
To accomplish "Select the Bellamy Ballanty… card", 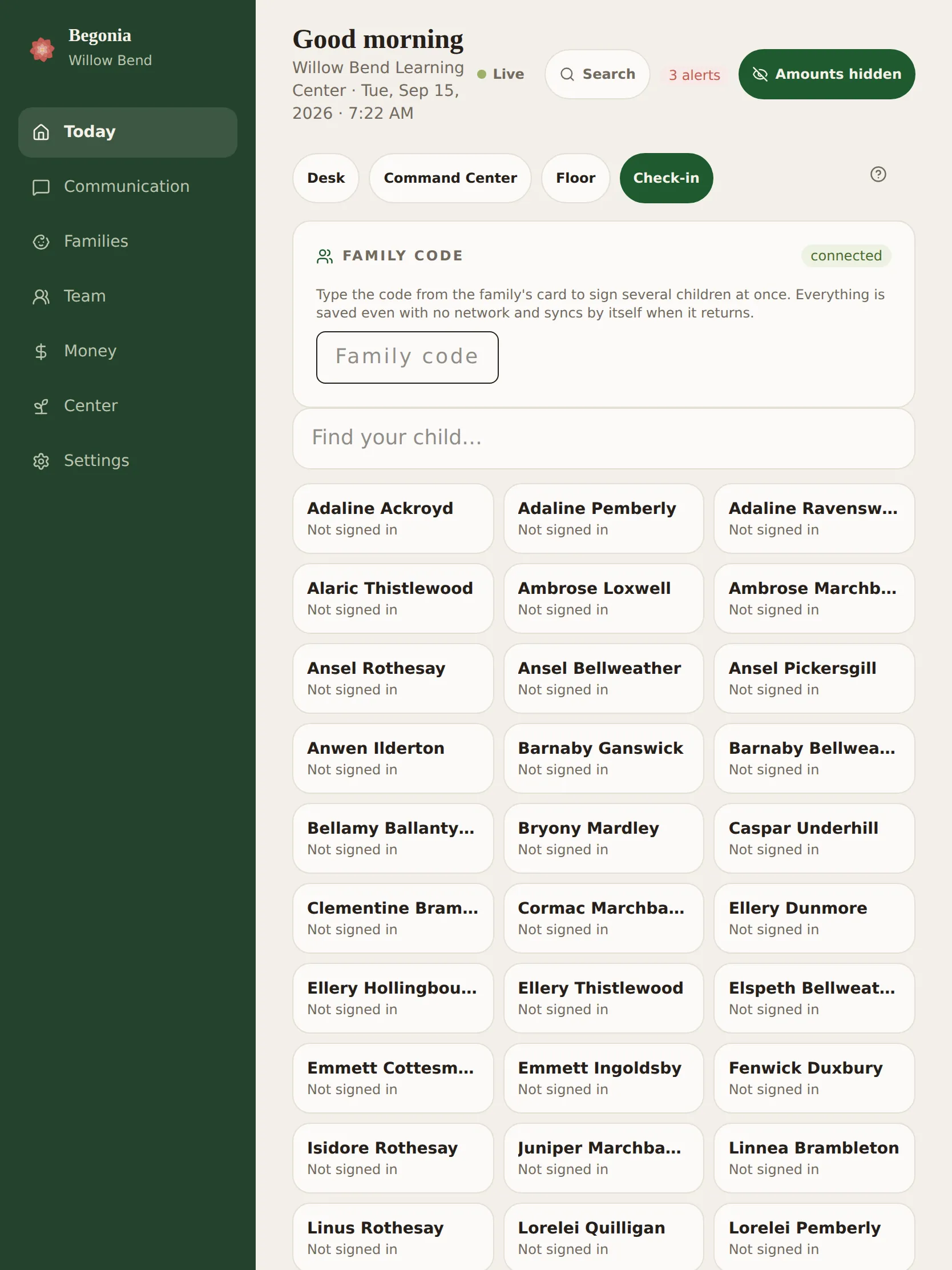I will point(393,838).
